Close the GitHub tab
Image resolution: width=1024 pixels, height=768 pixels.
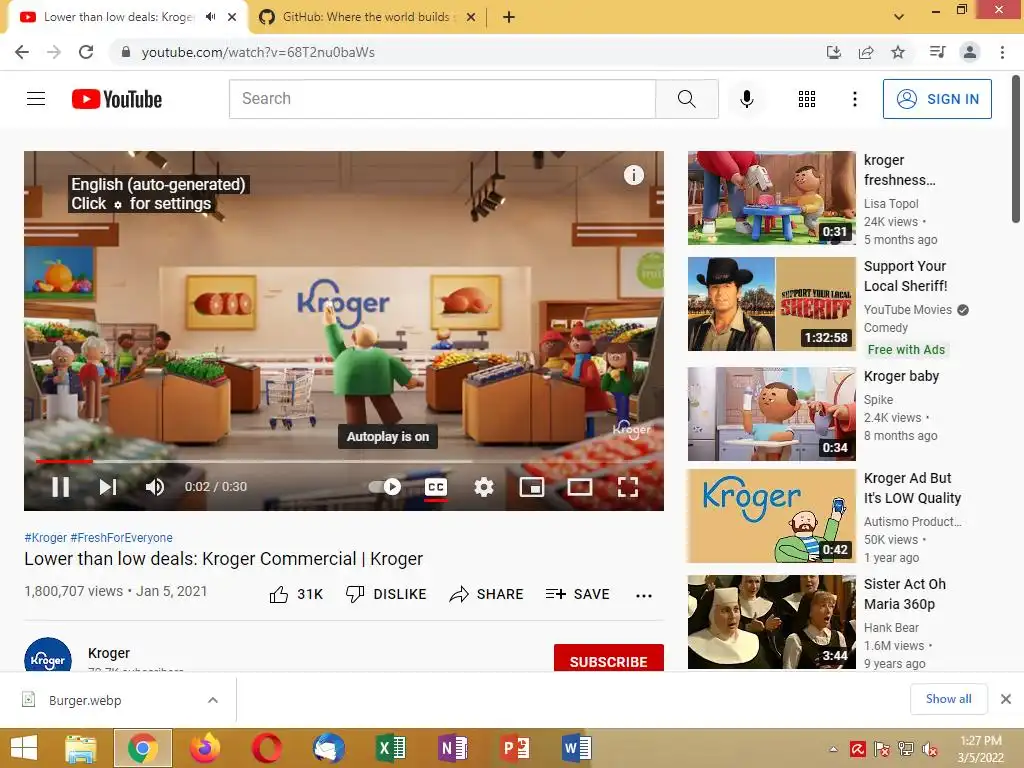[471, 17]
